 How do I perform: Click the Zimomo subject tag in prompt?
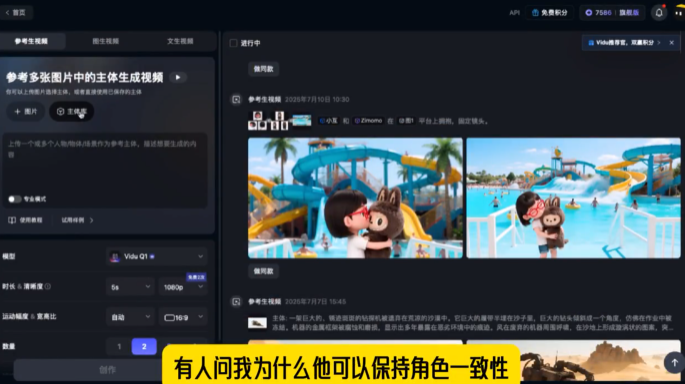pyautogui.click(x=368, y=121)
